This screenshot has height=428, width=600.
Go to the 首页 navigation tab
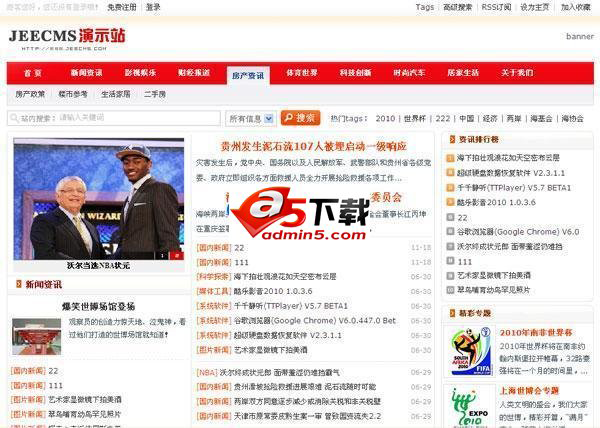[33, 73]
